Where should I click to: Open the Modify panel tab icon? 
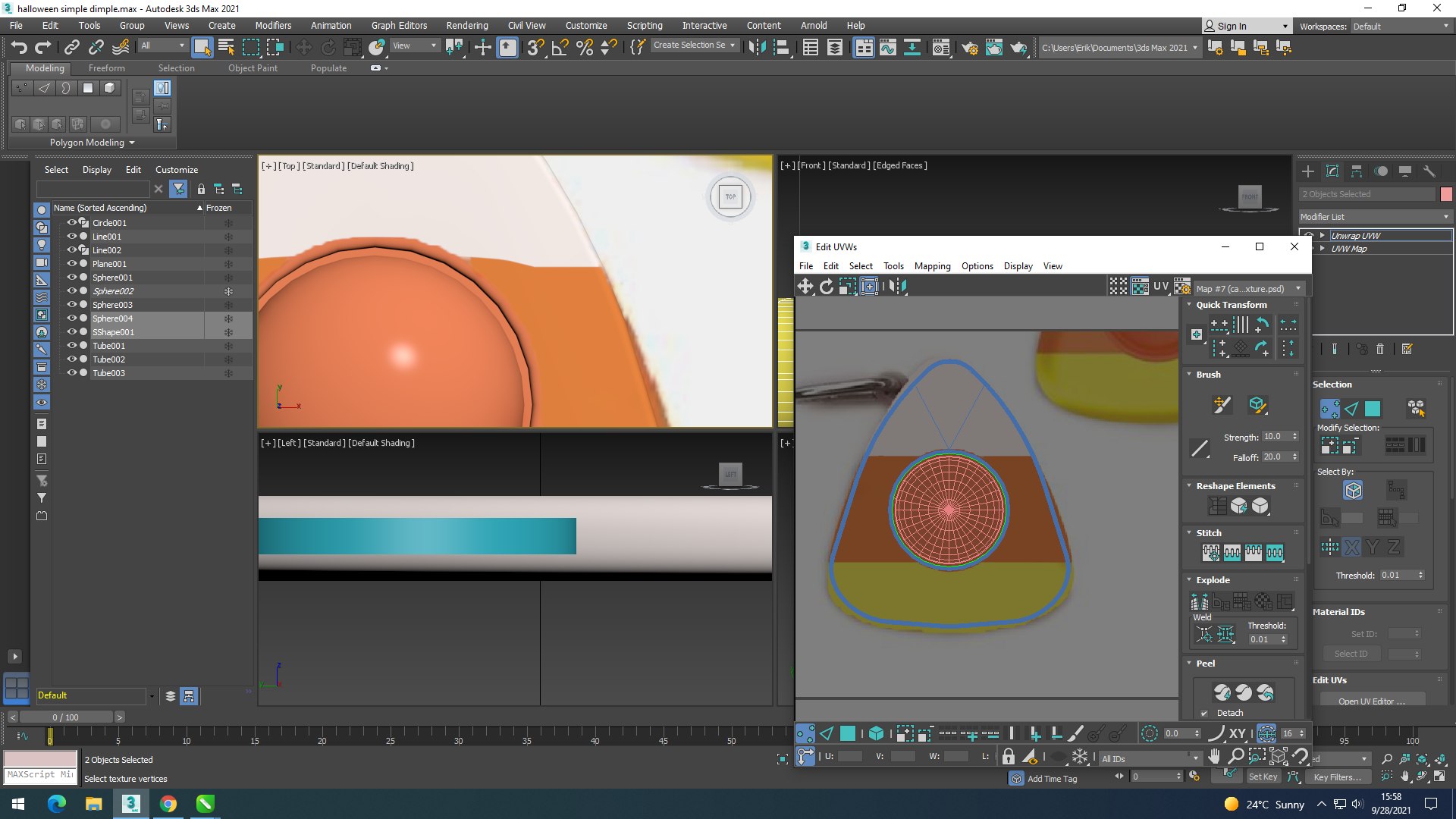1332,171
